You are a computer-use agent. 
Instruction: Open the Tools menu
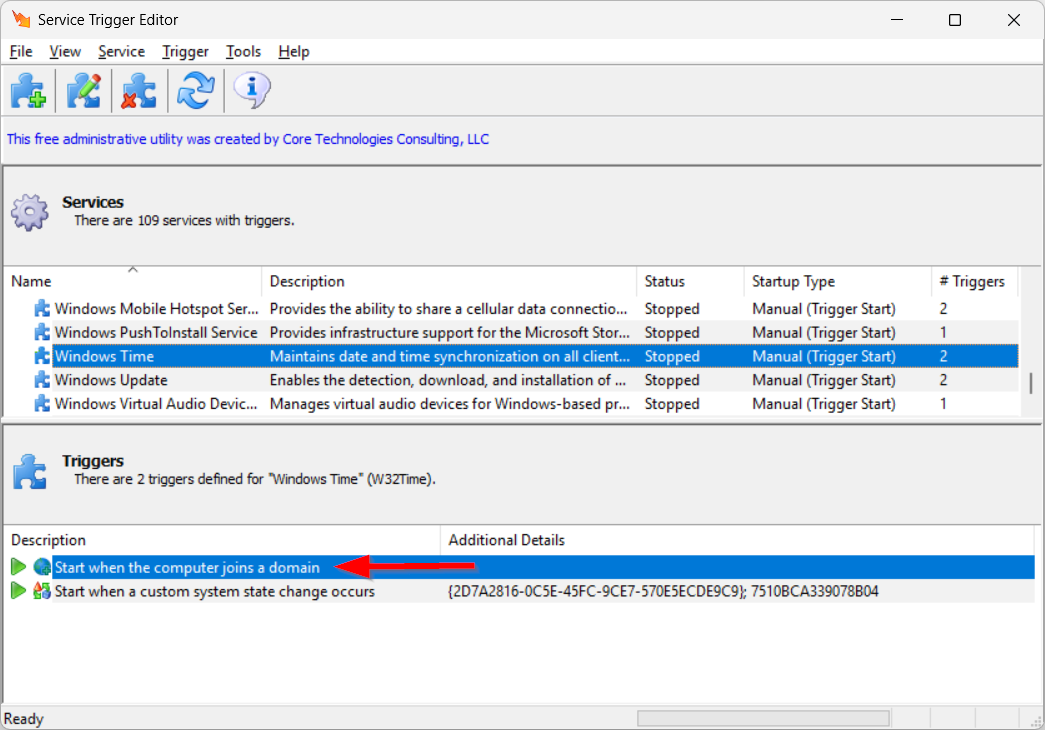click(243, 52)
